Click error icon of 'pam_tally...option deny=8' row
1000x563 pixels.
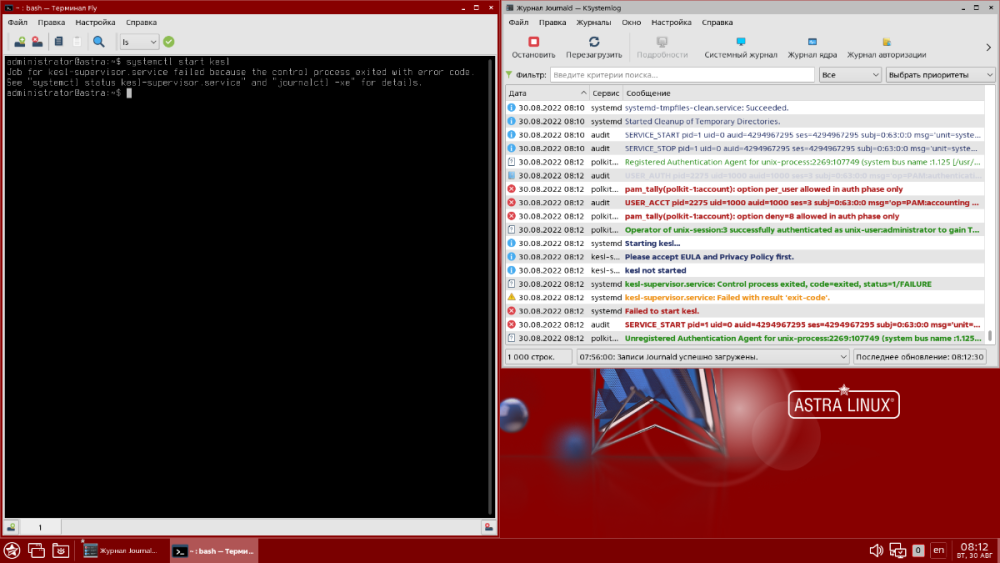click(511, 216)
